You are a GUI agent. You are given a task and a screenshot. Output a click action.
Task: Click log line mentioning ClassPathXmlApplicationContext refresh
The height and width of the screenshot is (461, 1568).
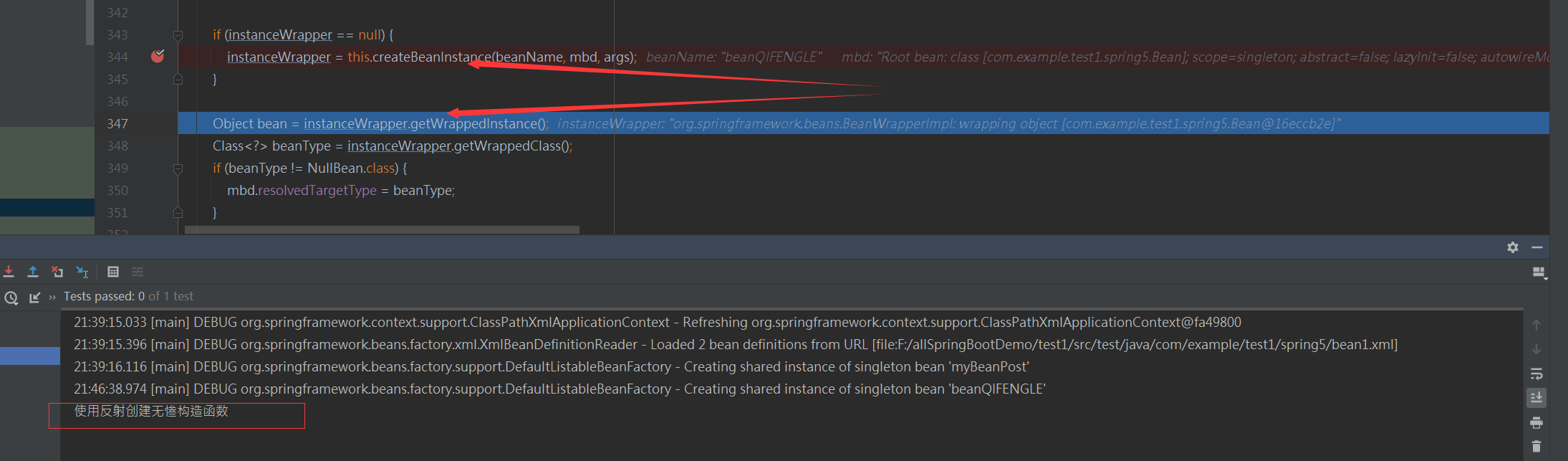pyautogui.click(x=658, y=322)
